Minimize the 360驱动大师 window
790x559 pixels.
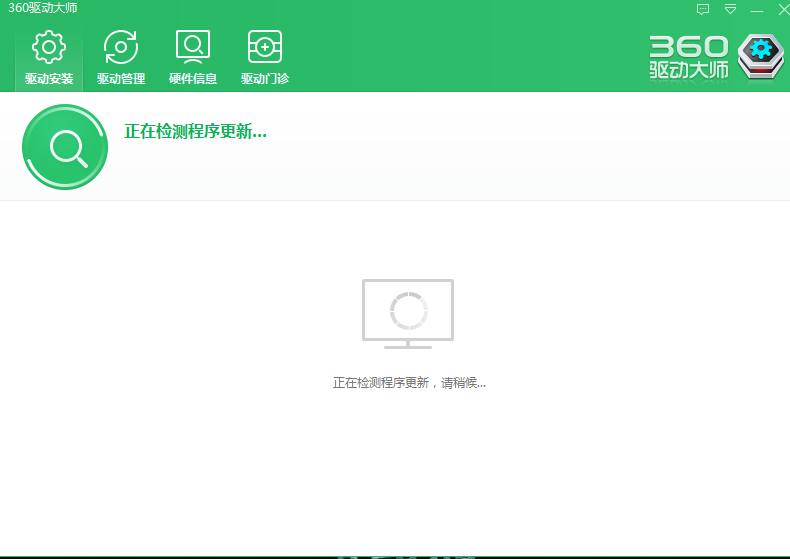tap(757, 11)
